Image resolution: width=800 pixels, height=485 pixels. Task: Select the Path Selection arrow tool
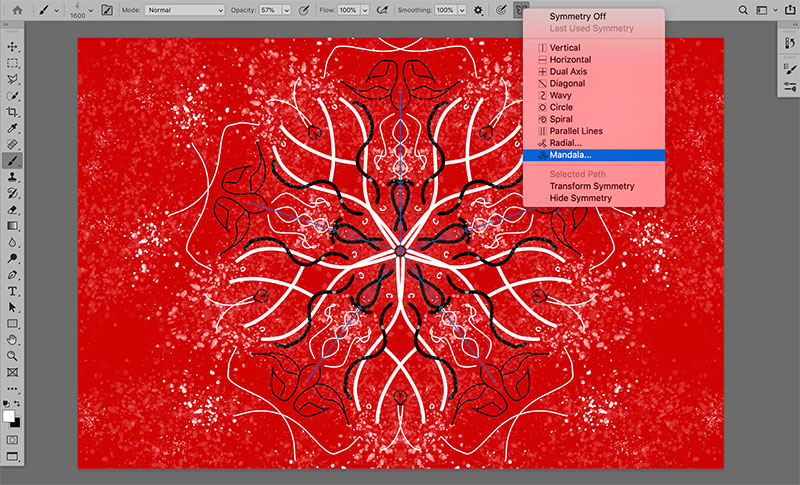coord(12,308)
